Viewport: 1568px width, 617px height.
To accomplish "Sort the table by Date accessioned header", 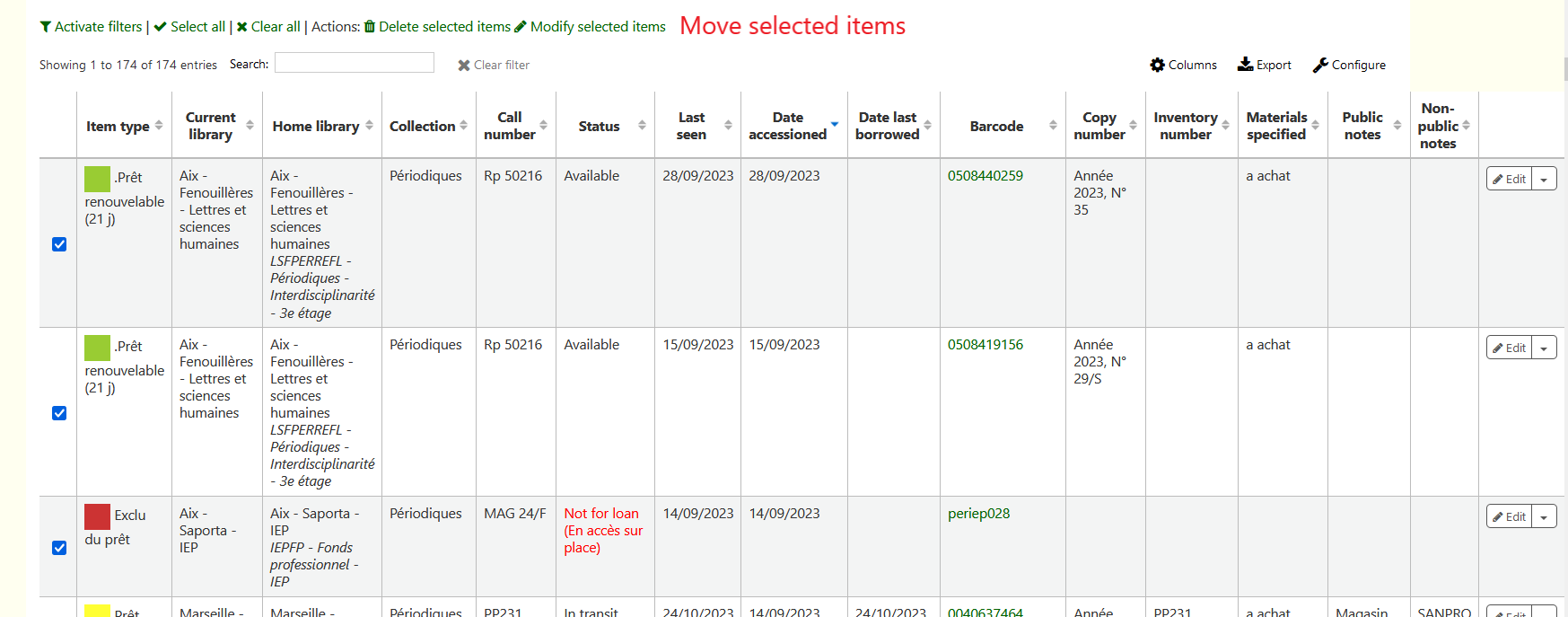I will pyautogui.click(x=788, y=126).
